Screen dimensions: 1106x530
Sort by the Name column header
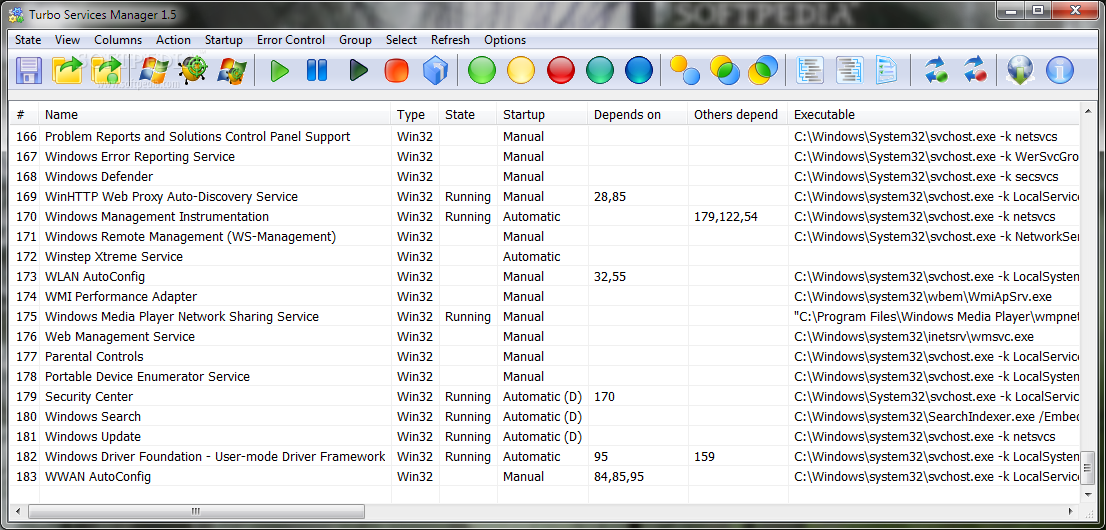tap(214, 114)
